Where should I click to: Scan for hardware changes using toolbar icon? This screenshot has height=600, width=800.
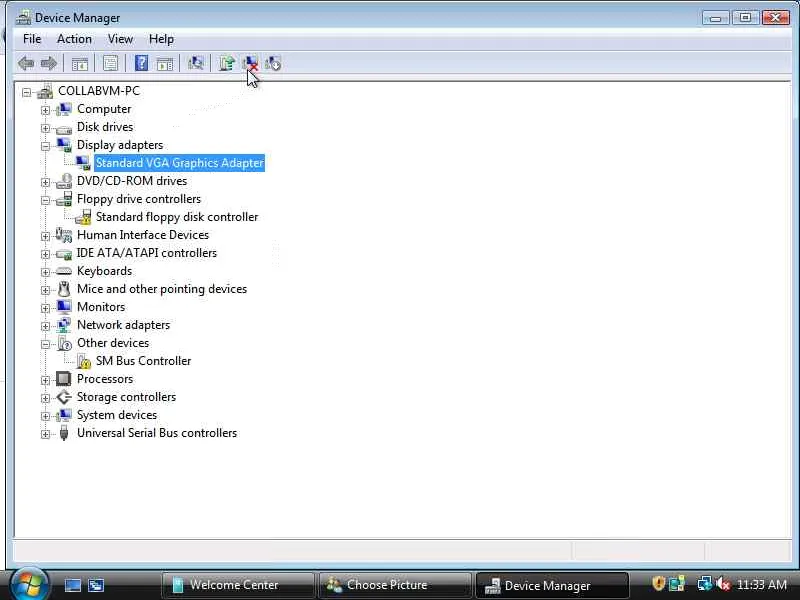click(195, 63)
